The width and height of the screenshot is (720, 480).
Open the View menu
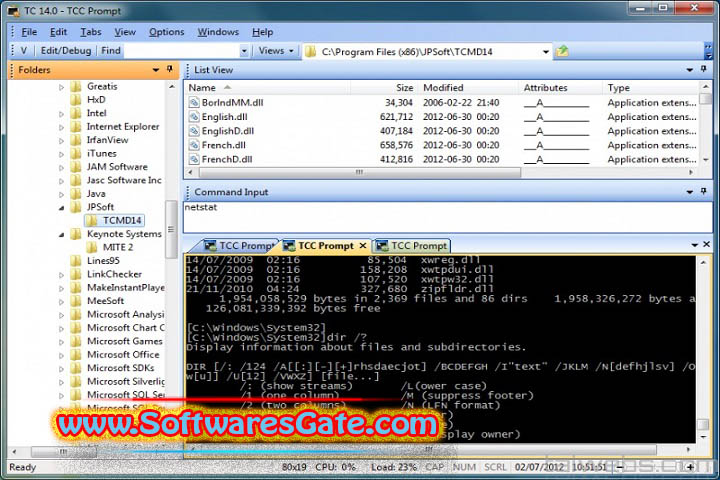[125, 32]
